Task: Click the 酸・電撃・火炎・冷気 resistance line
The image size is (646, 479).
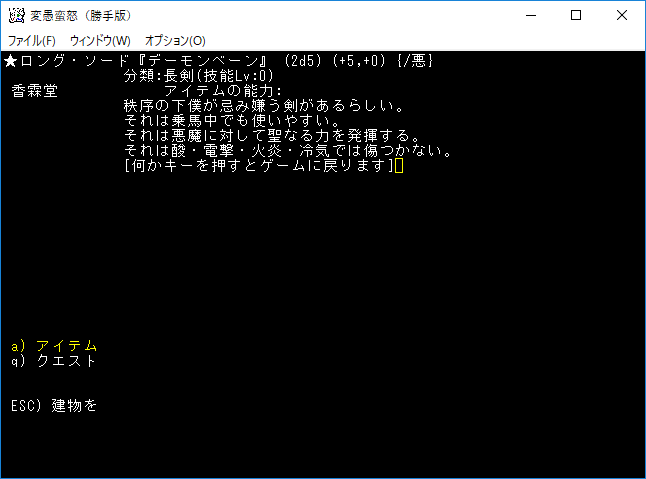Action: tap(288, 151)
